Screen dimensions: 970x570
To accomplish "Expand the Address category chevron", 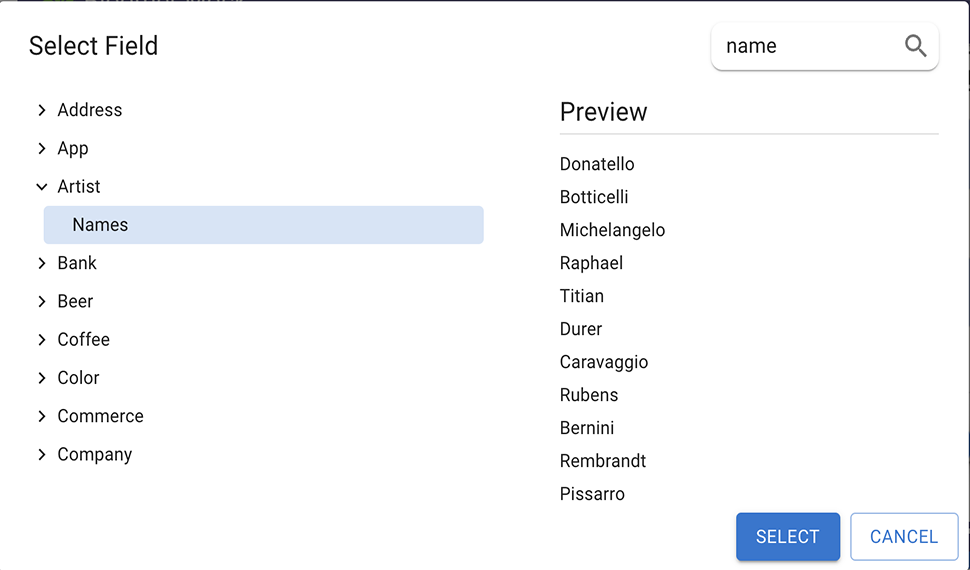I will pyautogui.click(x=42, y=110).
